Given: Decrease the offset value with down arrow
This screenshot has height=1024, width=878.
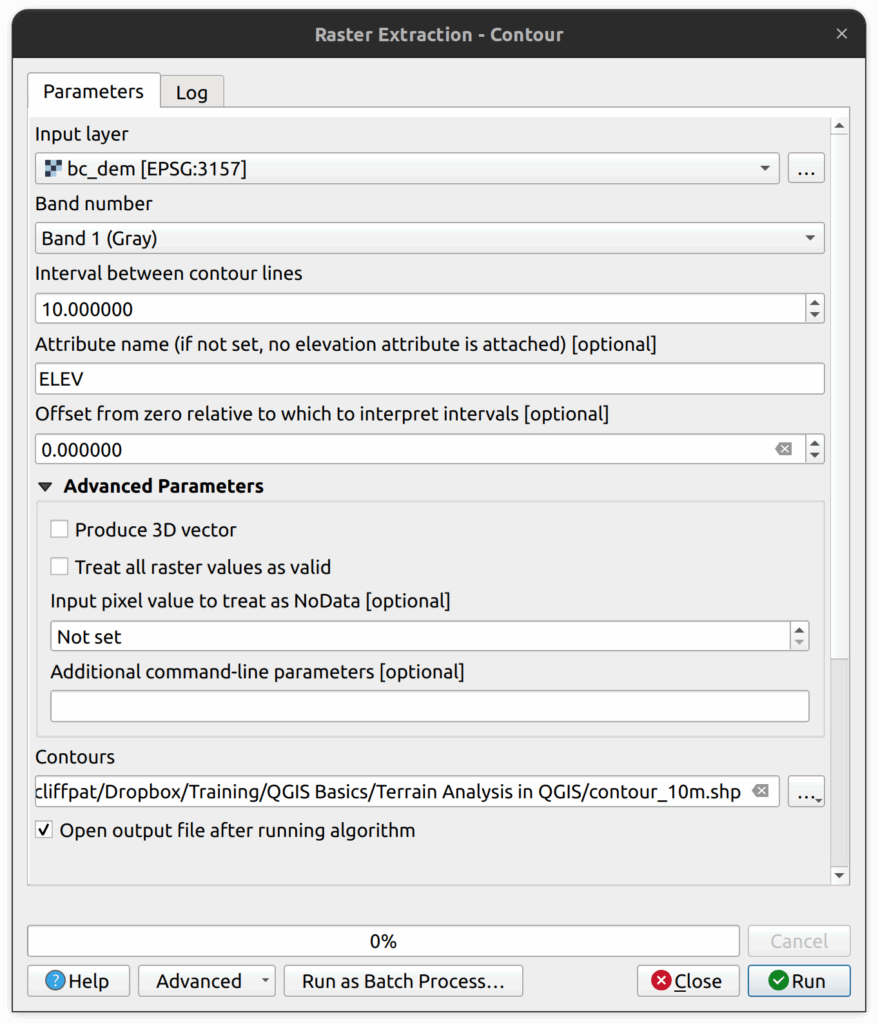Looking at the screenshot, I should [815, 456].
